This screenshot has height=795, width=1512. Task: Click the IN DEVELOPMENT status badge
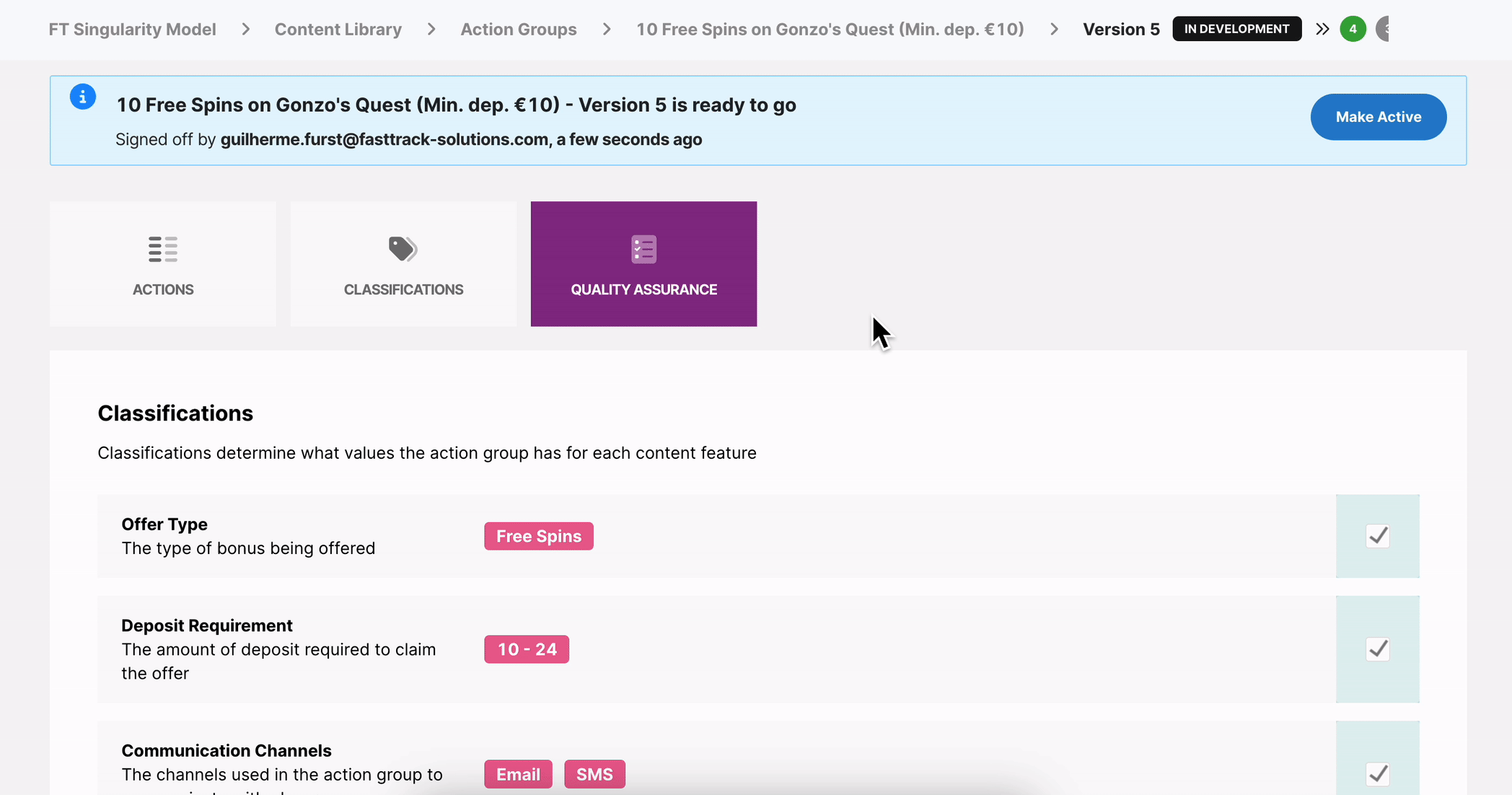pyautogui.click(x=1236, y=29)
